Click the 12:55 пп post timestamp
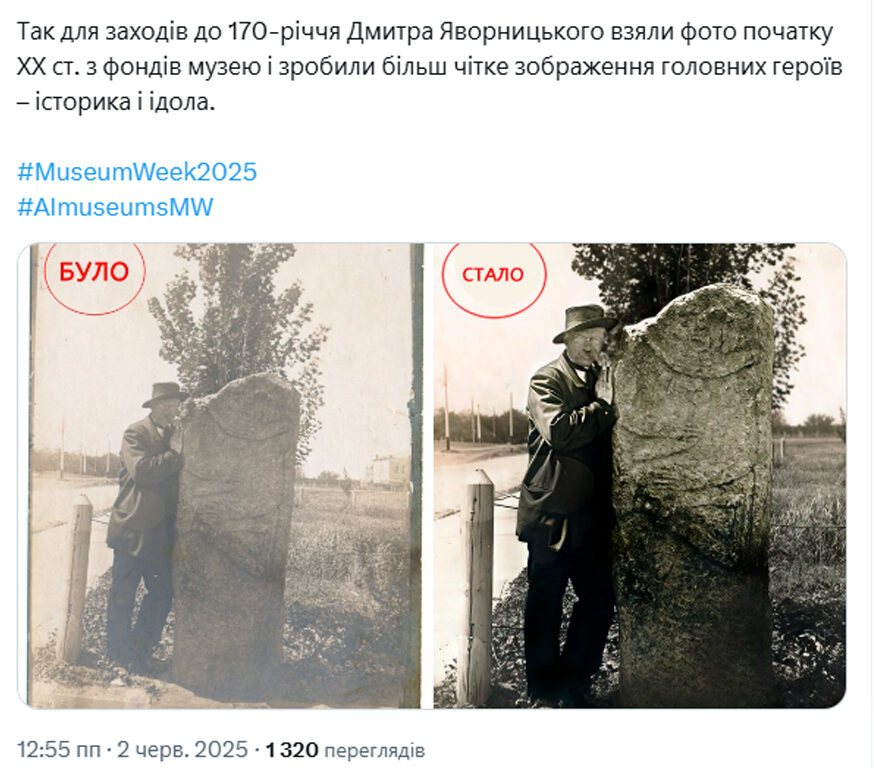Viewport: 874px width, 768px height. (59, 749)
